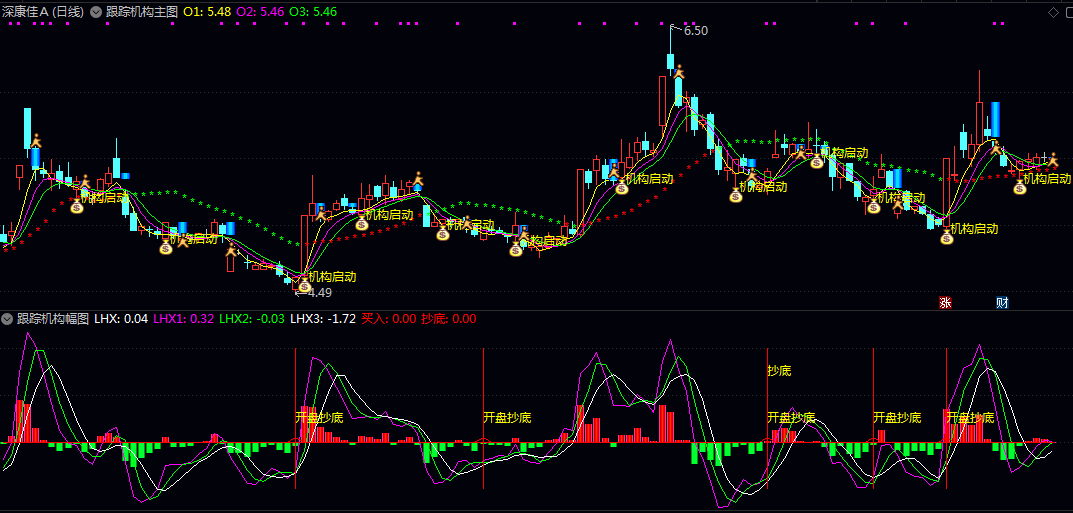Click the running man icon near 6.50 peak

(679, 72)
